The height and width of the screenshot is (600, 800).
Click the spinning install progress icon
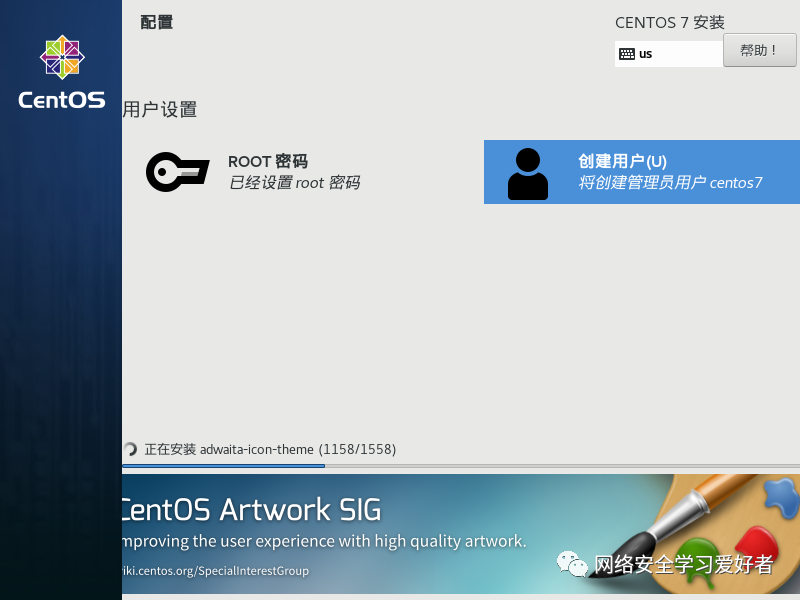coord(130,449)
